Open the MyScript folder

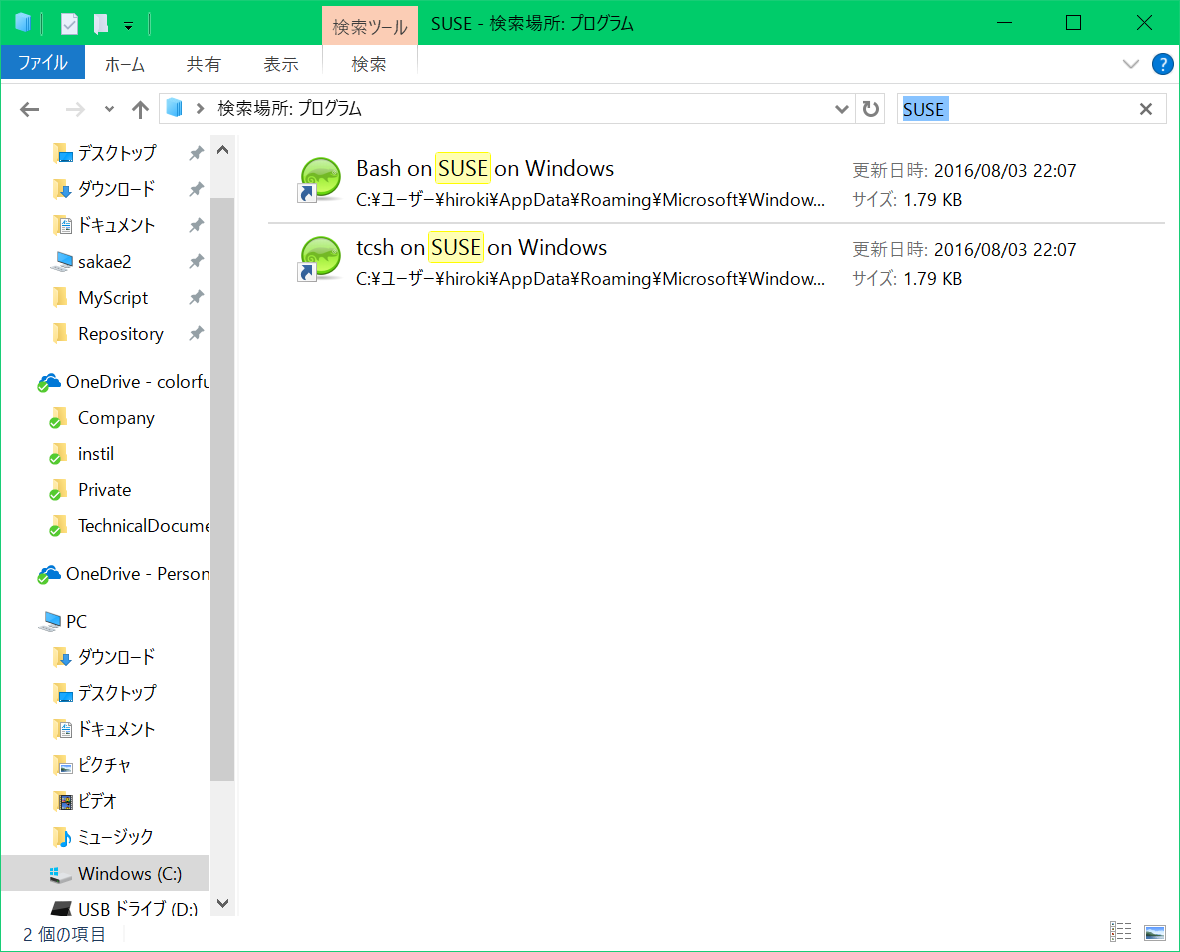(x=113, y=298)
